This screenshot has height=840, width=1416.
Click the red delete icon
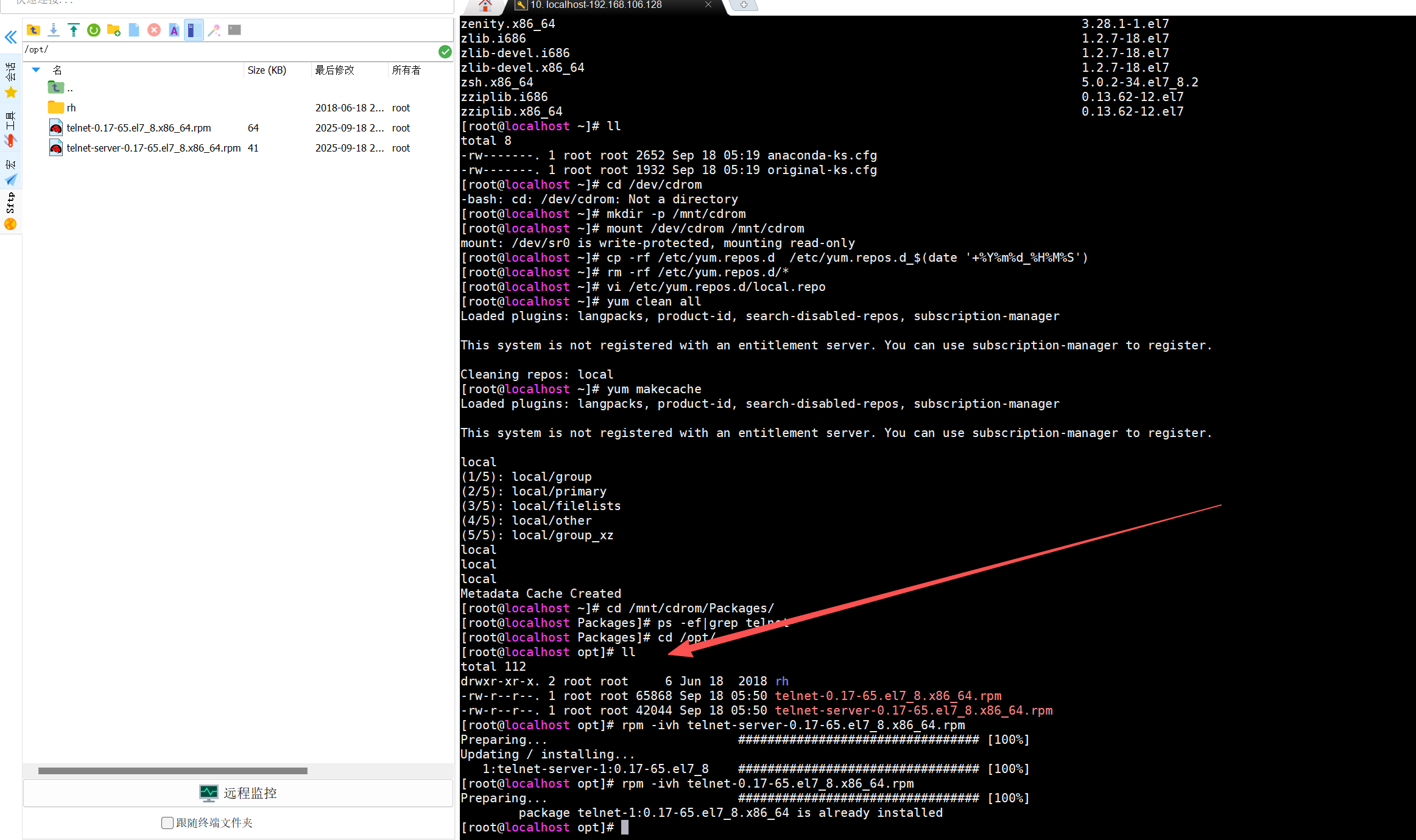tap(154, 30)
